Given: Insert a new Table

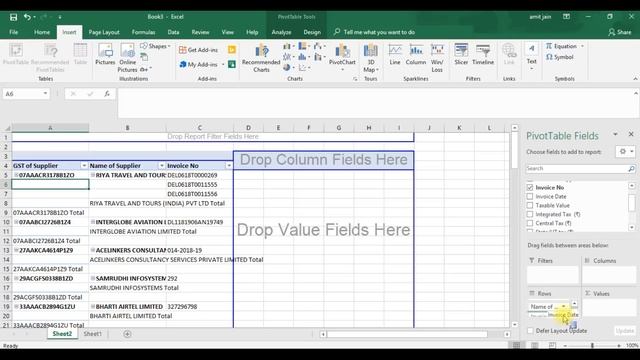Looking at the screenshot, I should tap(80, 55).
